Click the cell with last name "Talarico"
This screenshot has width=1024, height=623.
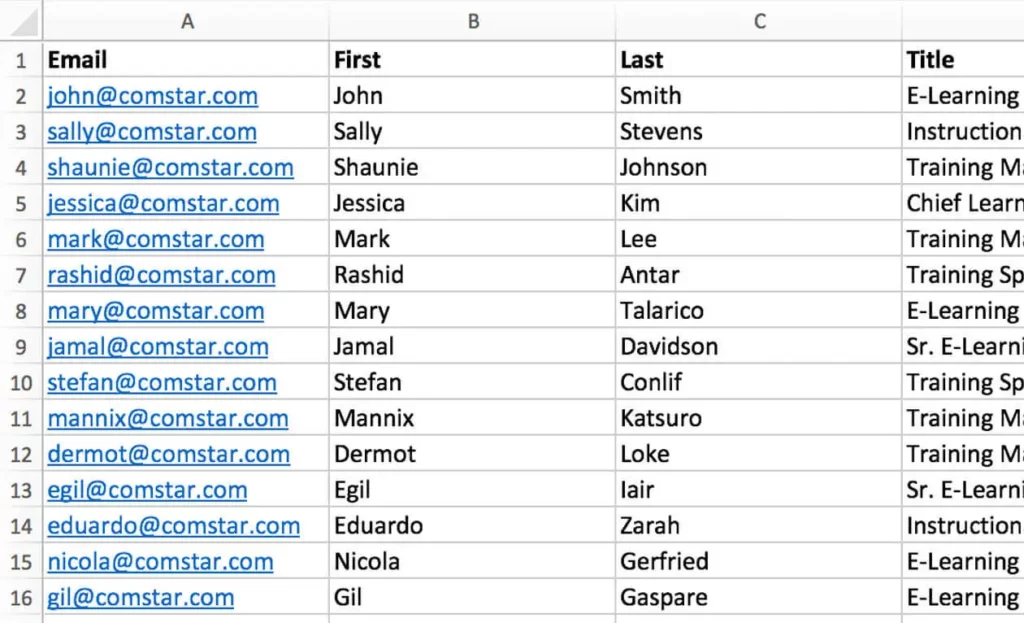click(x=759, y=311)
